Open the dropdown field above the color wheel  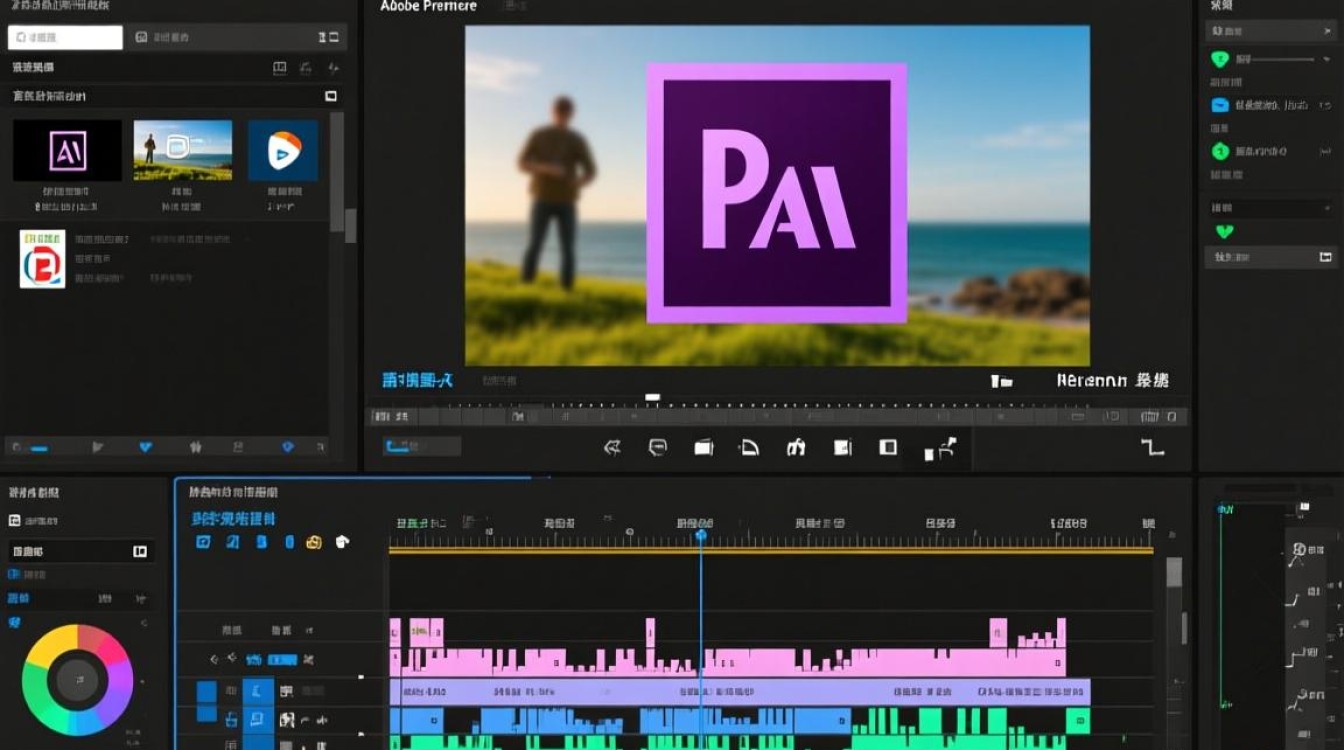pos(82,551)
